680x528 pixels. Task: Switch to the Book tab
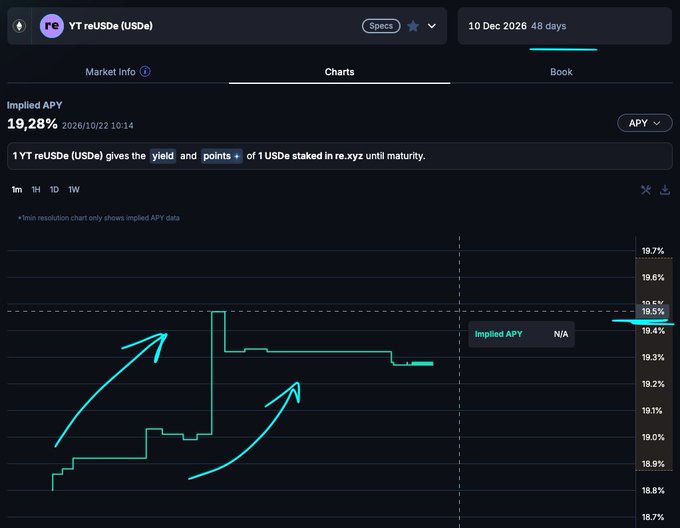(561, 72)
